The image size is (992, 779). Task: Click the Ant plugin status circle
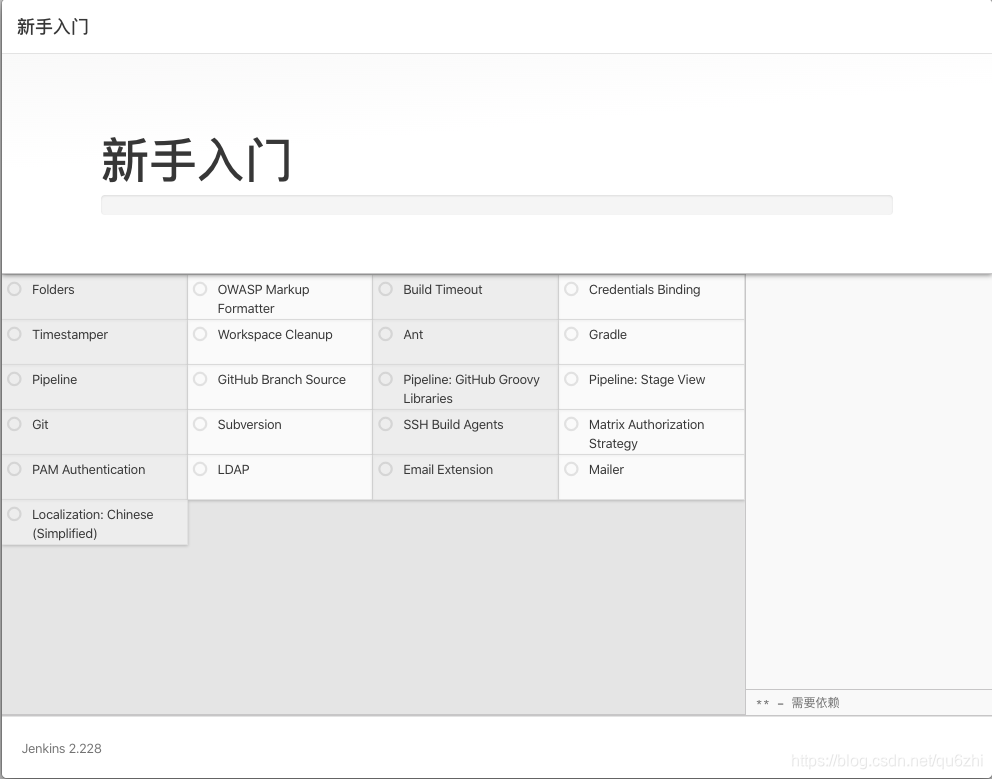tap(385, 334)
